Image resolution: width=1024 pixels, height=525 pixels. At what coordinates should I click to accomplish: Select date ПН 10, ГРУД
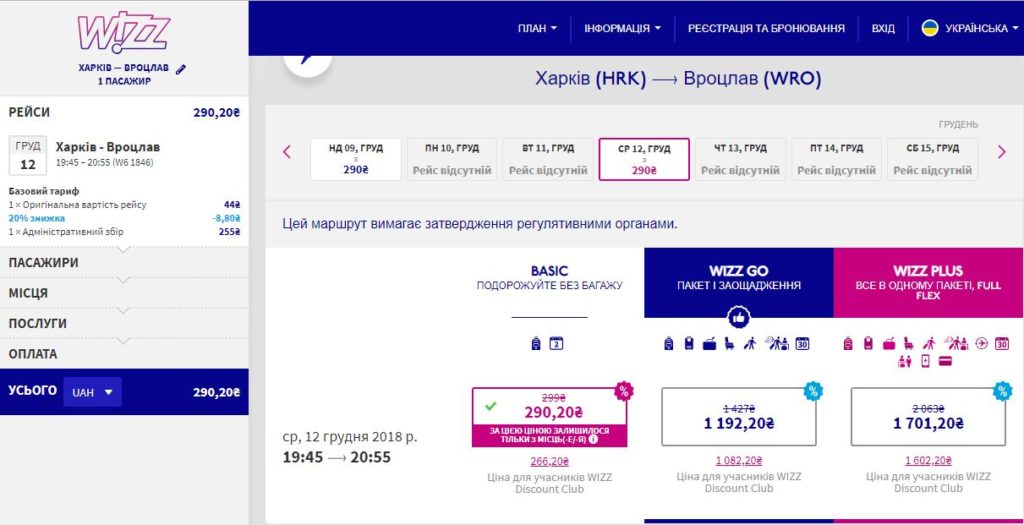click(x=452, y=159)
